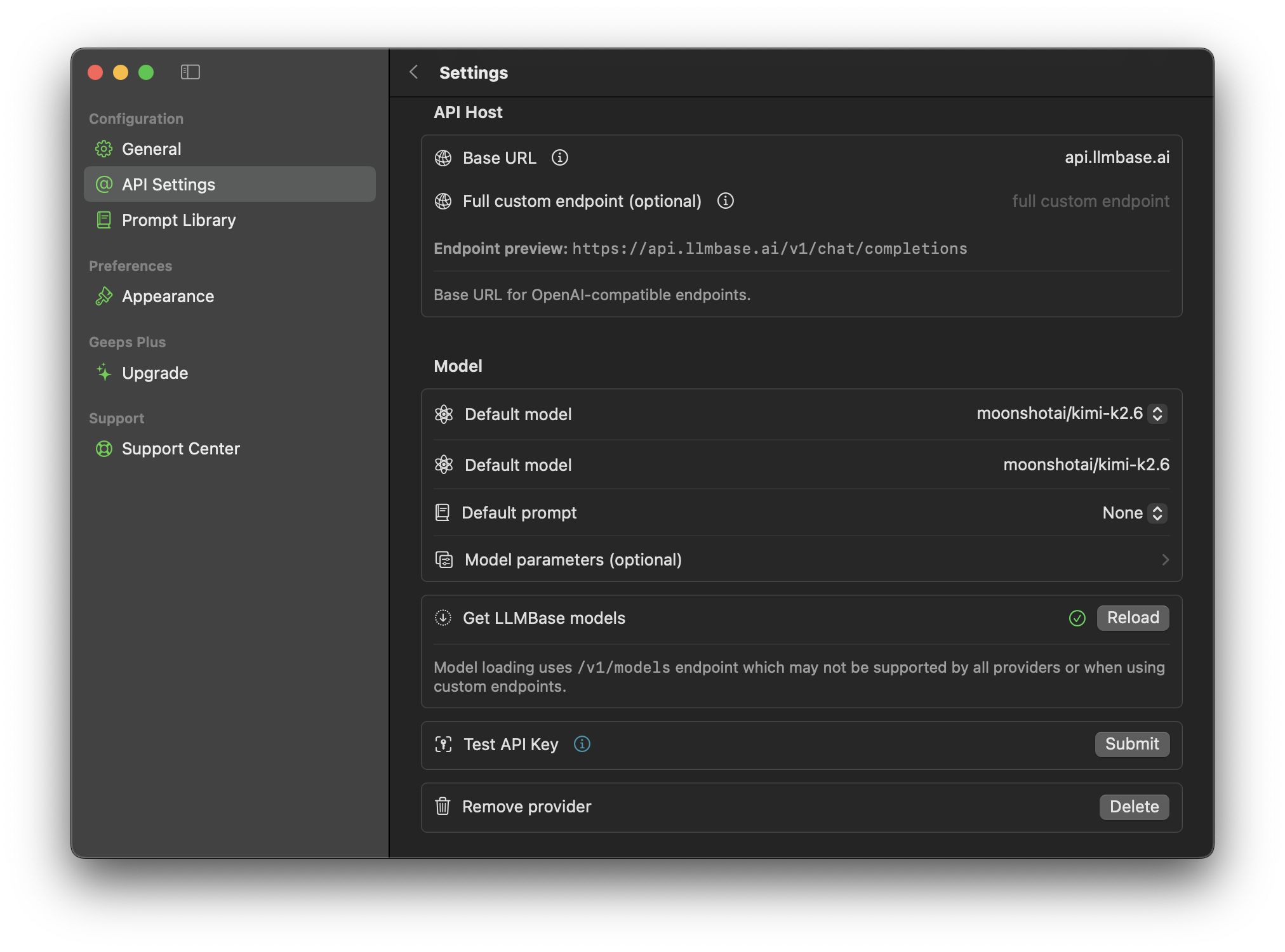Expand Model parameters (optional) chevron

click(x=1165, y=560)
